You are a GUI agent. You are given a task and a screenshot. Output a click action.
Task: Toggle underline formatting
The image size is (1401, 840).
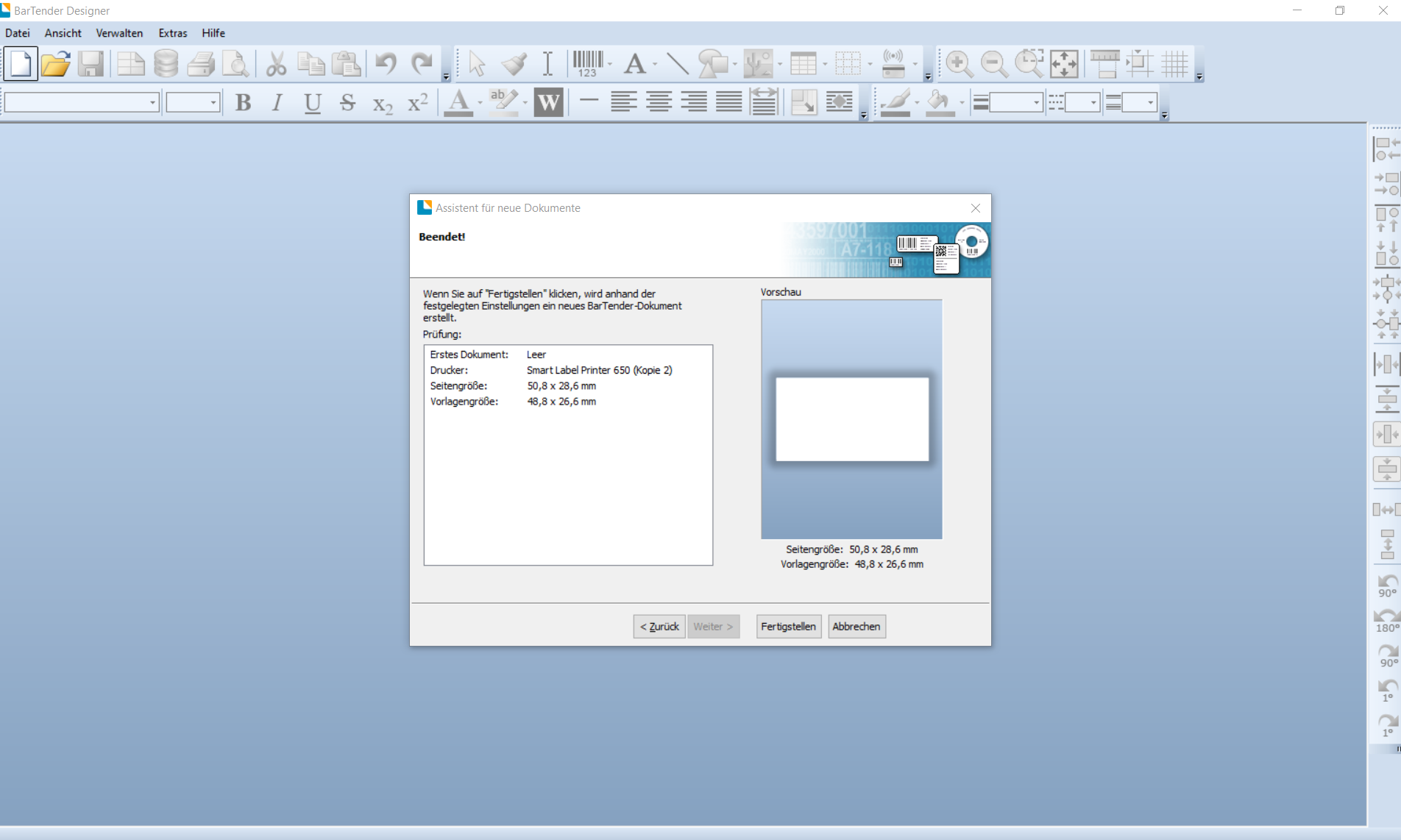click(312, 103)
